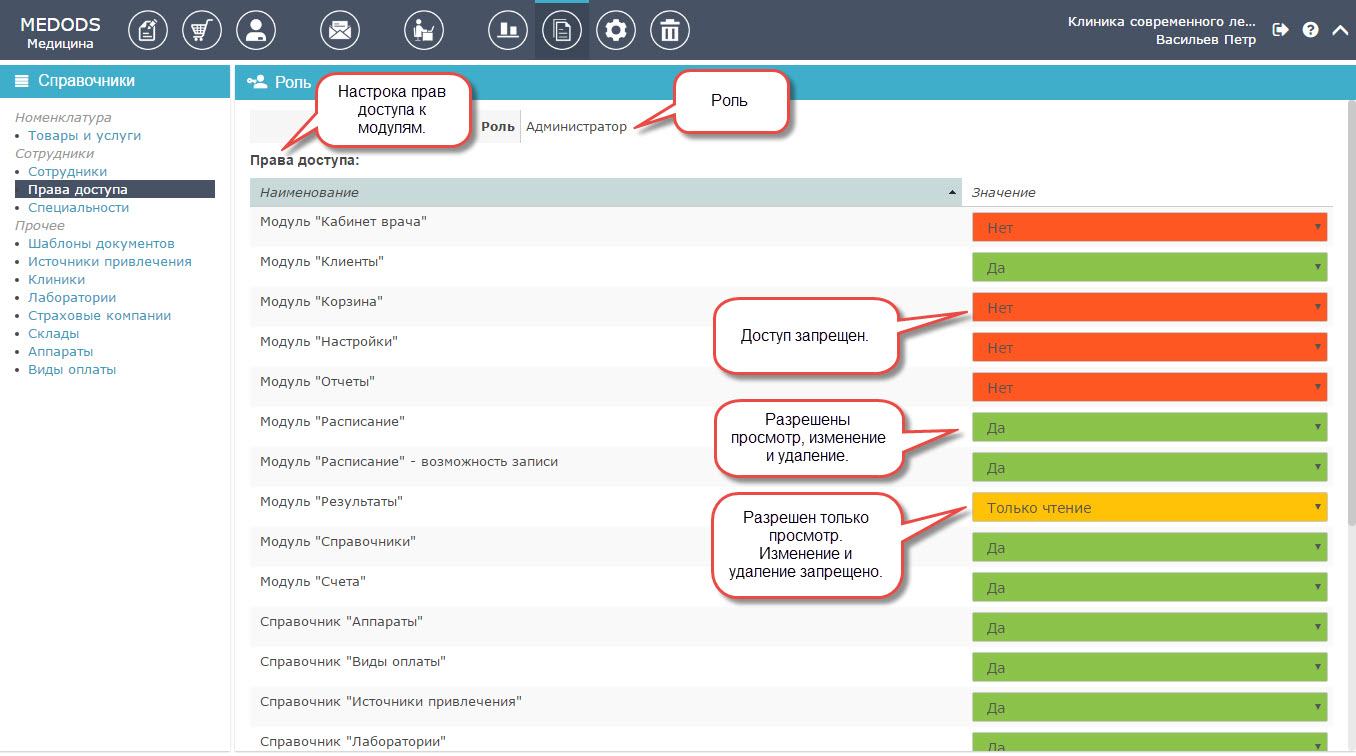Change access value for Модуль "Отчеты"
The width and height of the screenshot is (1356, 756).
point(1148,387)
